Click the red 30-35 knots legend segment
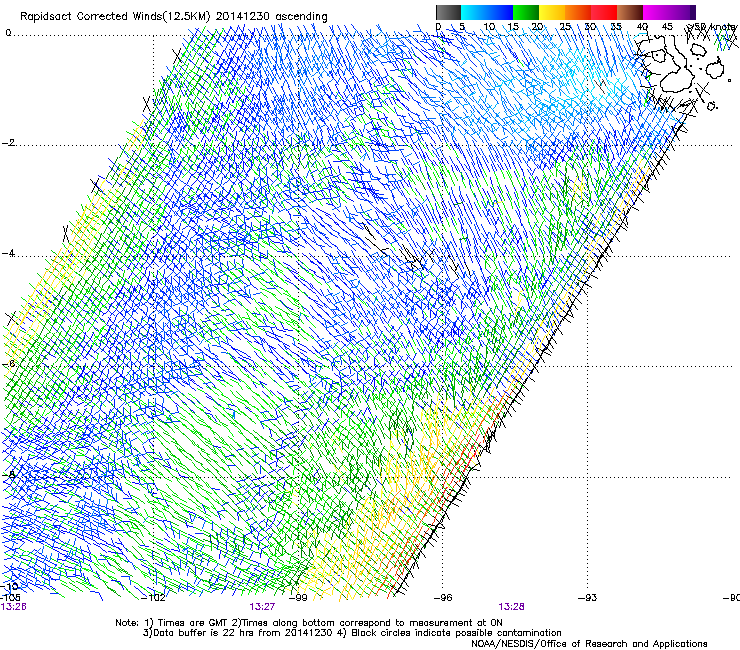Viewport: 740px width, 650px height. (604, 12)
